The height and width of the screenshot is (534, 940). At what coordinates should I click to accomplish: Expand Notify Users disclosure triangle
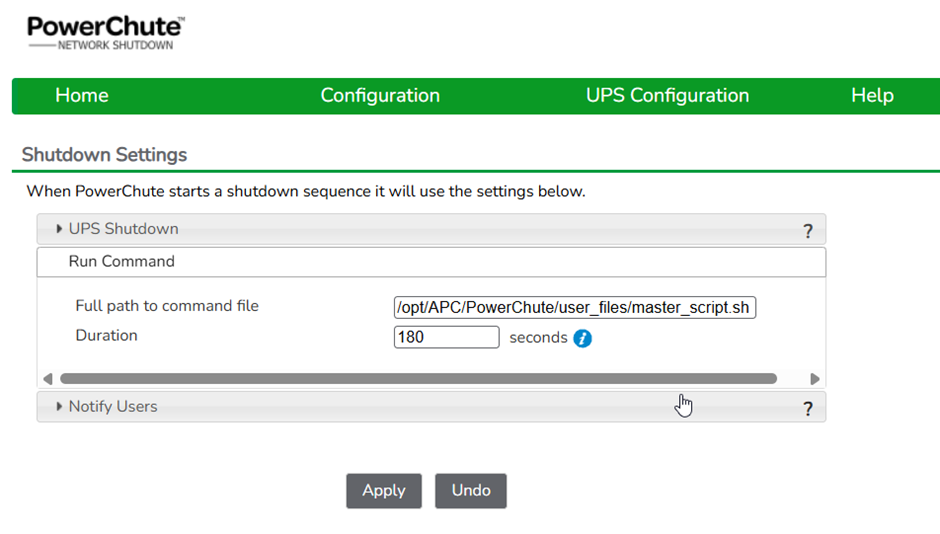click(59, 406)
